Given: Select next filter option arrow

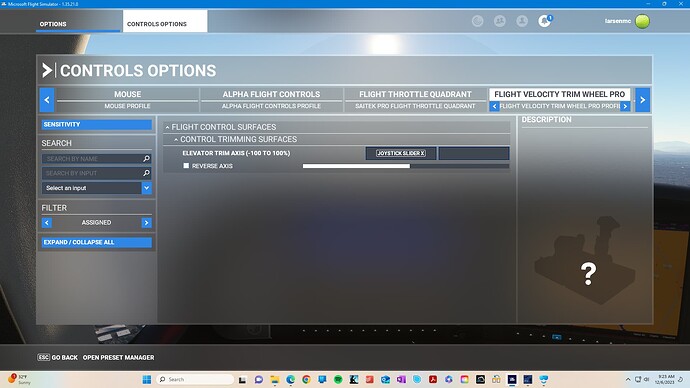Looking at the screenshot, I should click(x=147, y=223).
